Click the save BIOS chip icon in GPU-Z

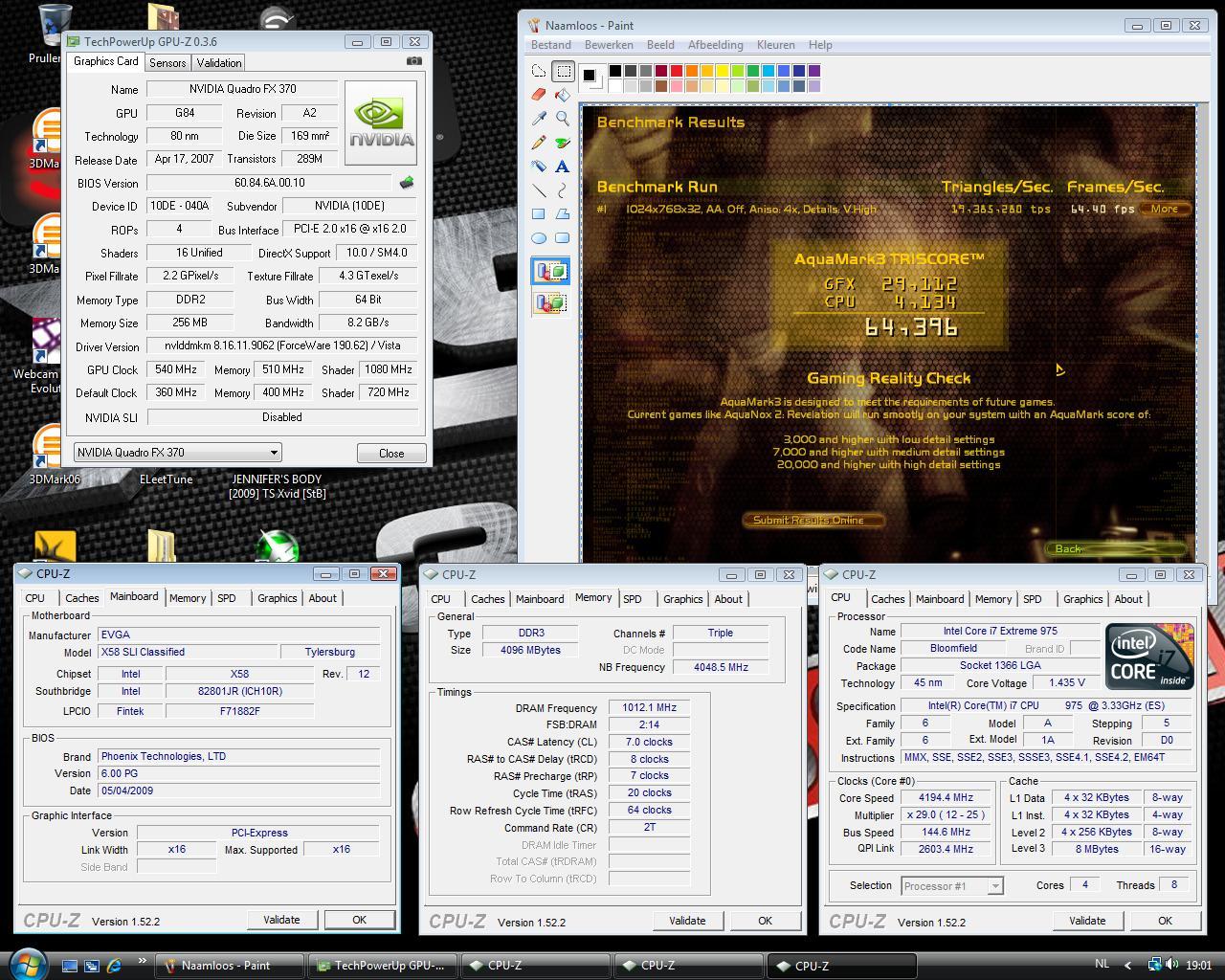(407, 183)
